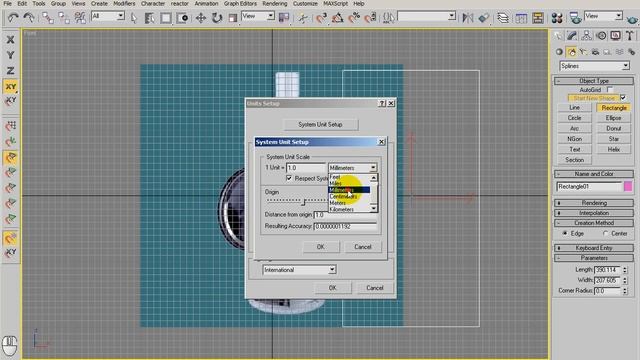Activate the Select and Link tool

pyautogui.click(x=48, y=18)
